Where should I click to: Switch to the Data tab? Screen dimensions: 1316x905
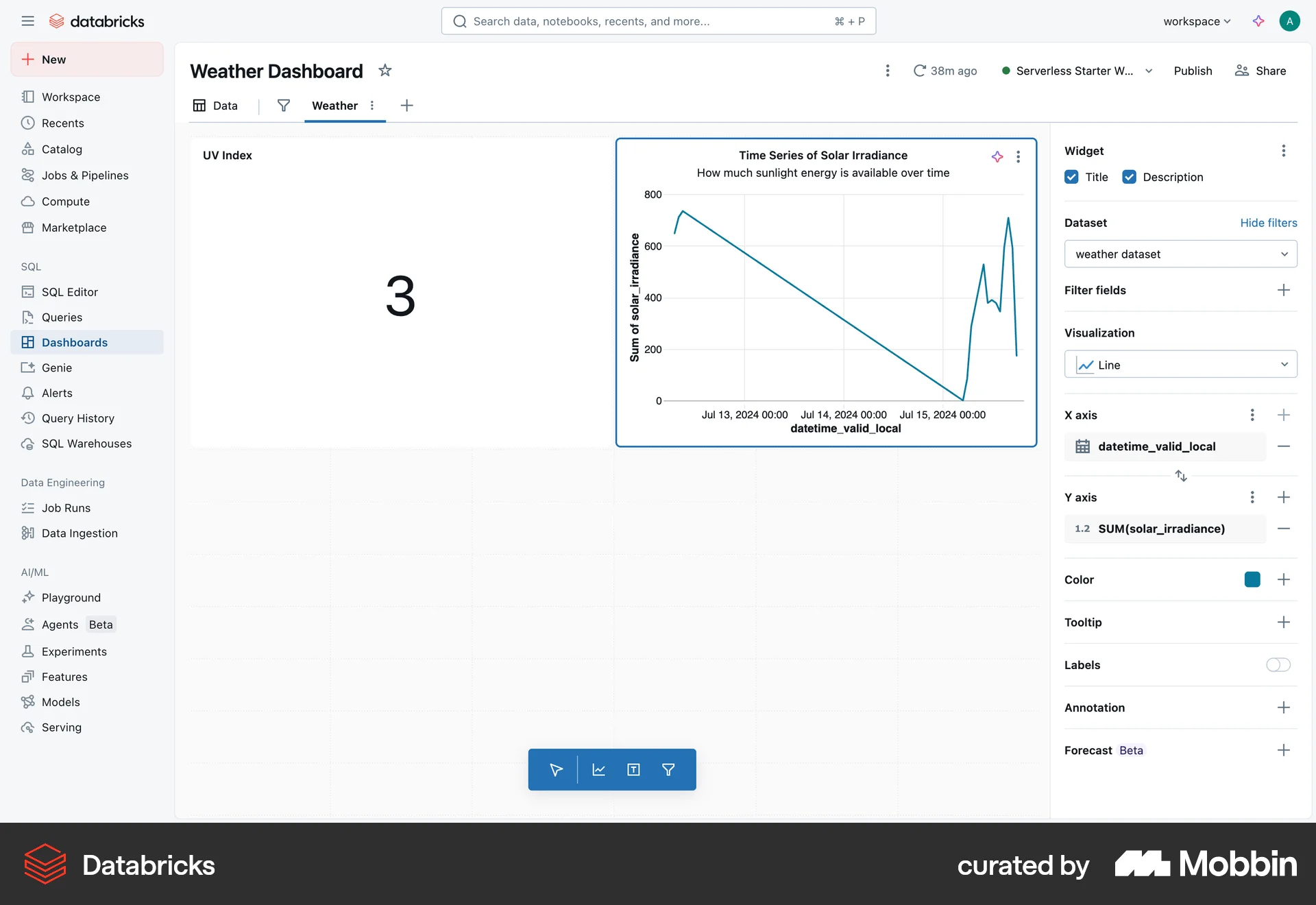(224, 106)
